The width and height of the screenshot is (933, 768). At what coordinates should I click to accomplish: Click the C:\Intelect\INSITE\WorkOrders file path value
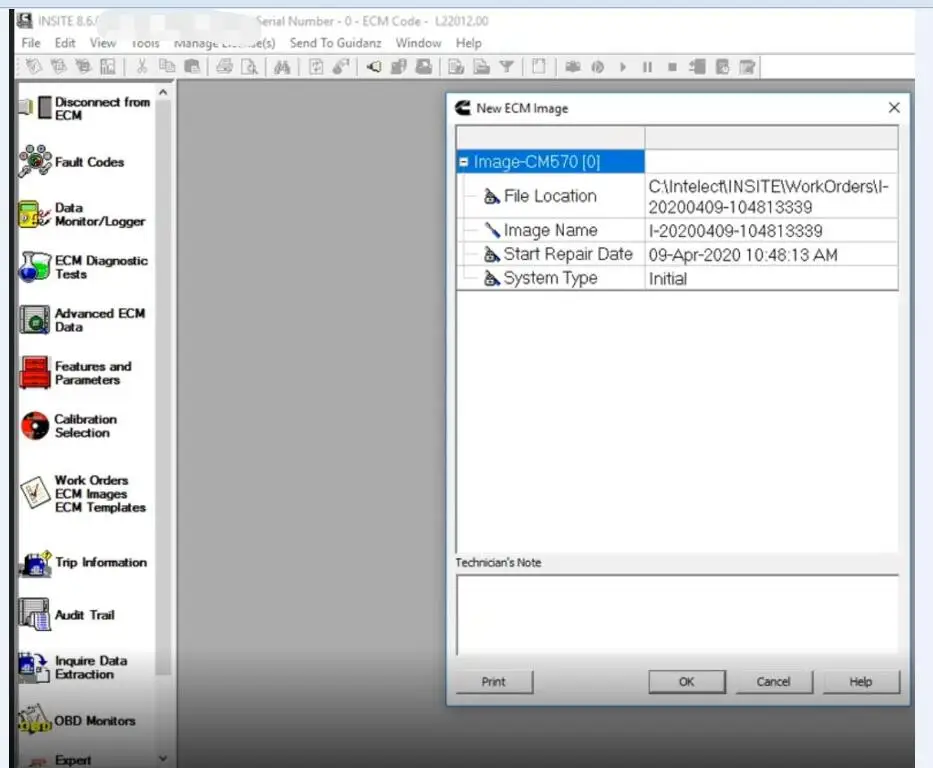click(768, 197)
